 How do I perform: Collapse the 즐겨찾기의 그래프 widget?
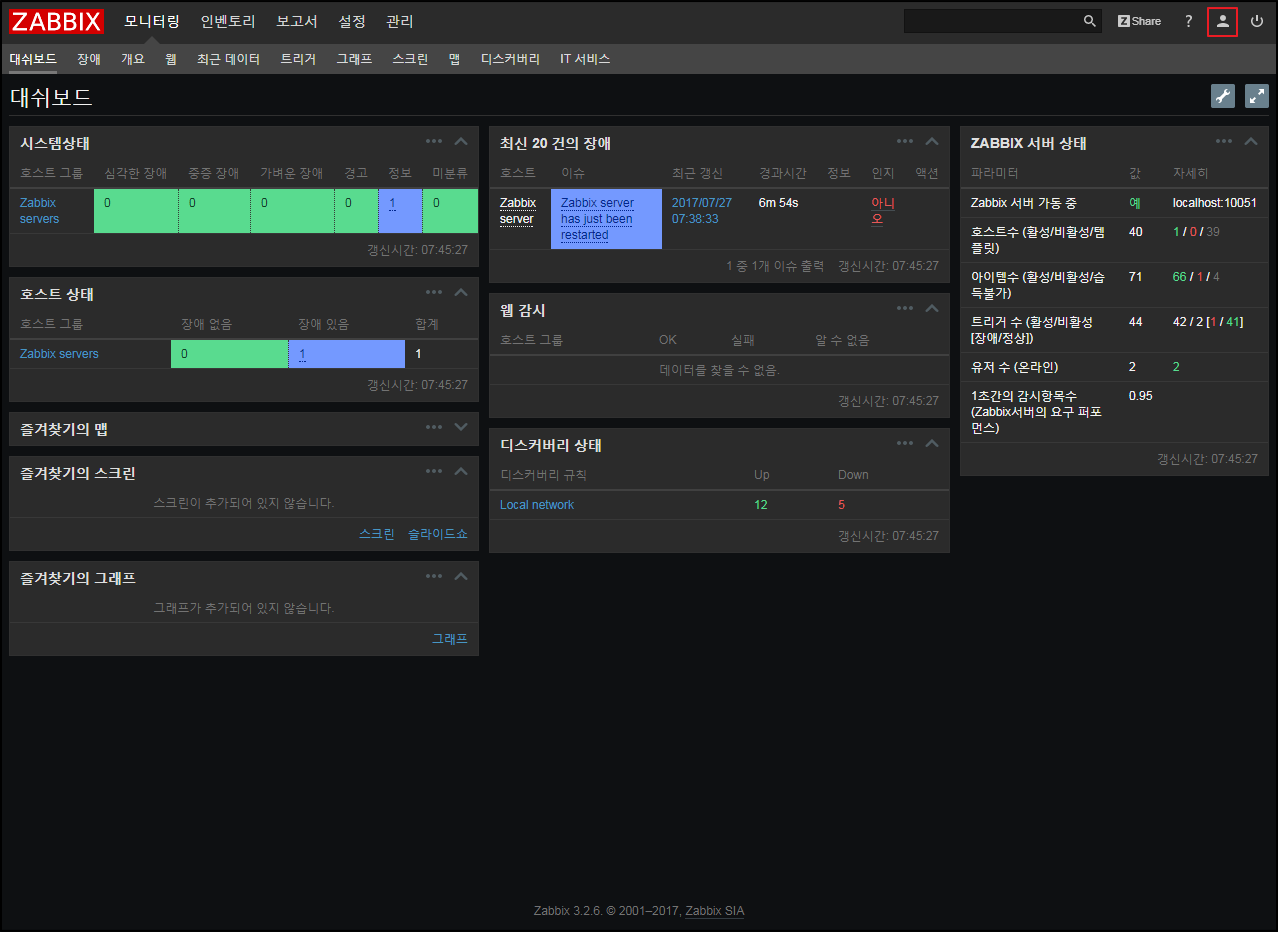click(461, 576)
